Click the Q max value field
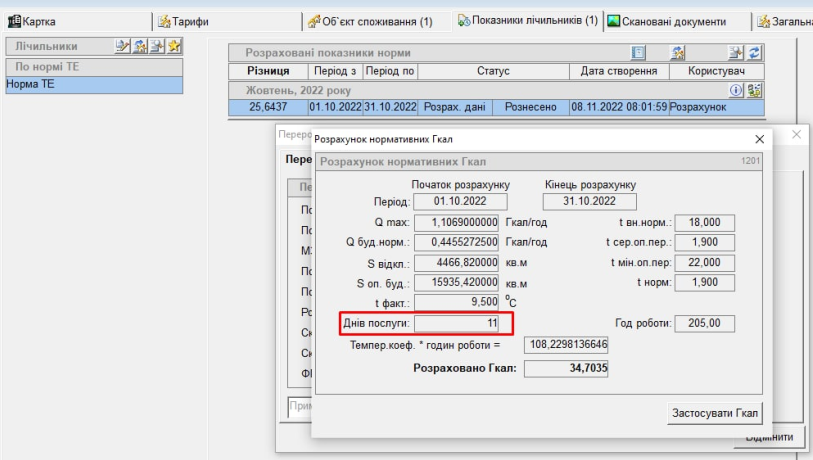813x460 pixels. pyautogui.click(x=456, y=222)
